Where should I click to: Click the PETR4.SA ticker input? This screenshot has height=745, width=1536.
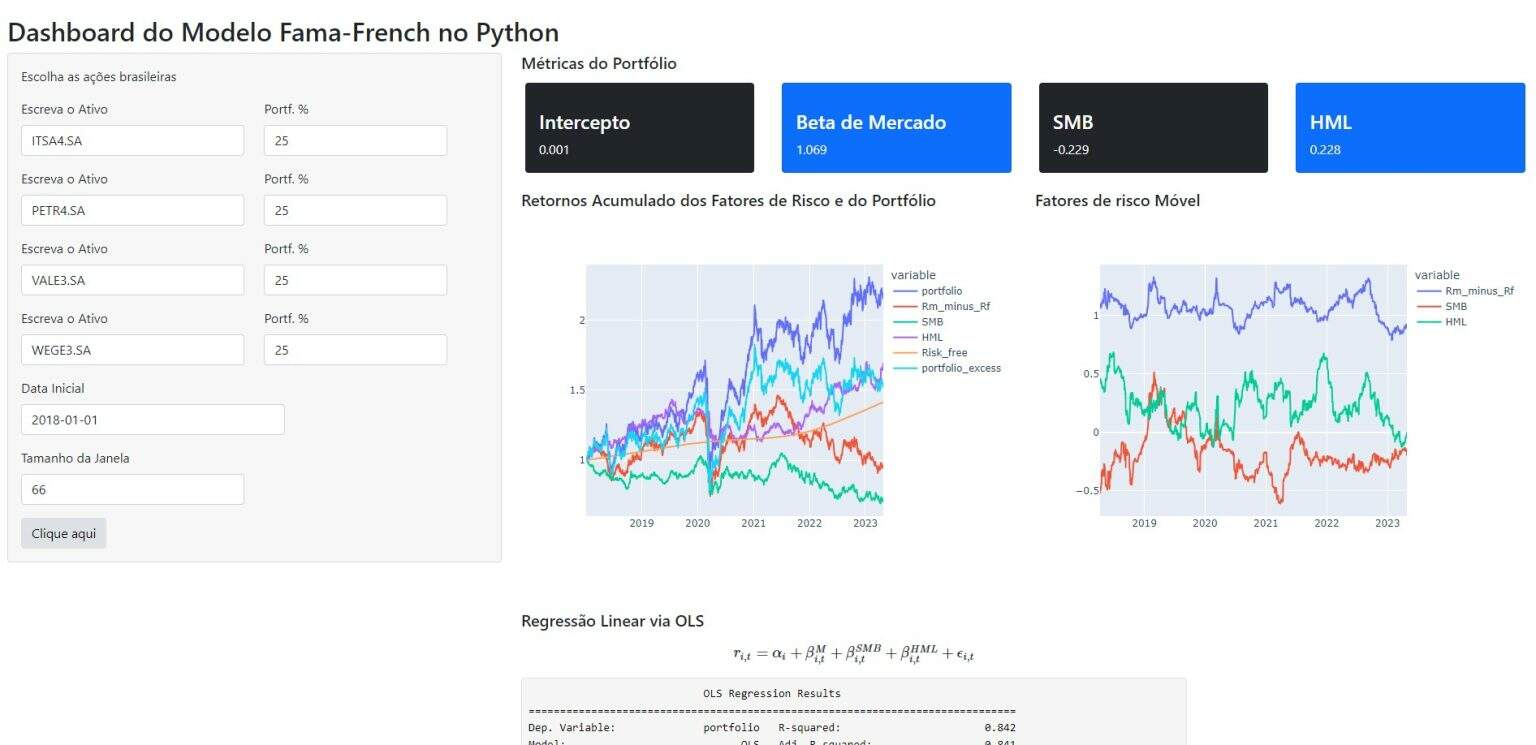pyautogui.click(x=132, y=210)
